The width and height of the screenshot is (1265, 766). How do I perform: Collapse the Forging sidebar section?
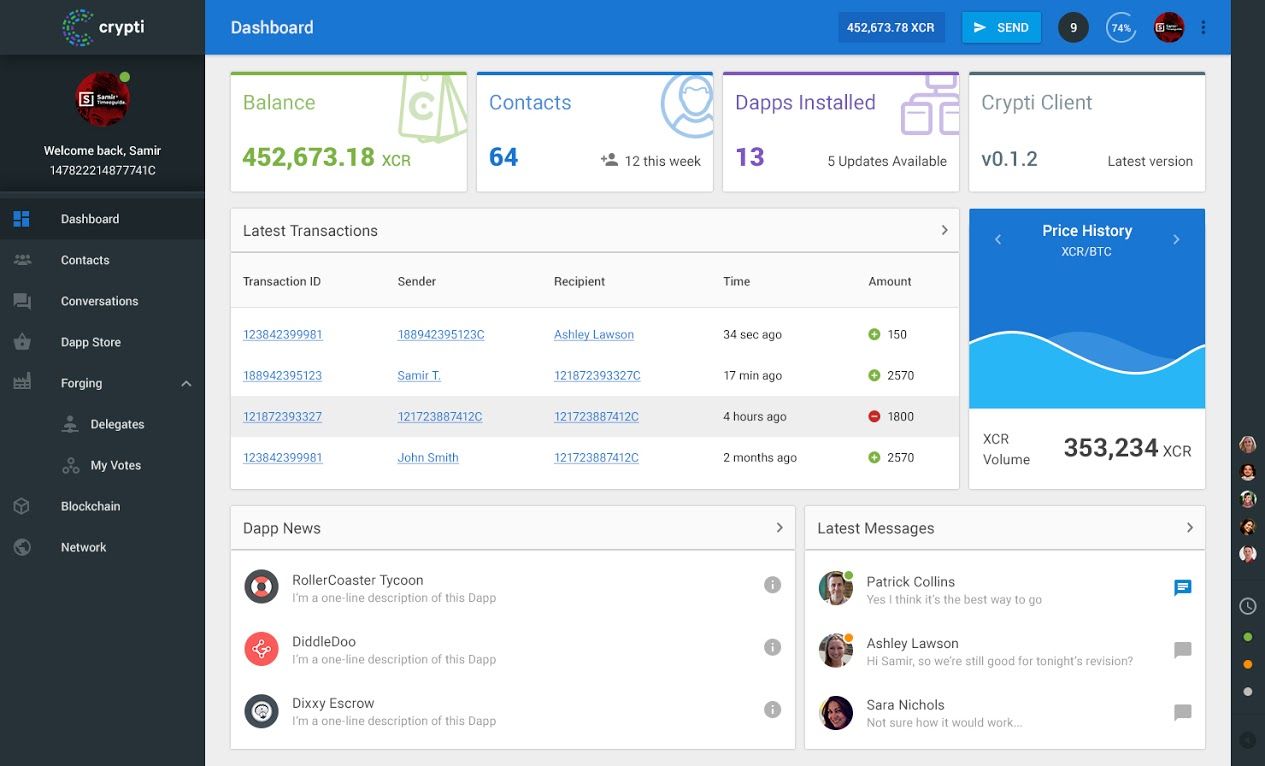pyautogui.click(x=185, y=383)
